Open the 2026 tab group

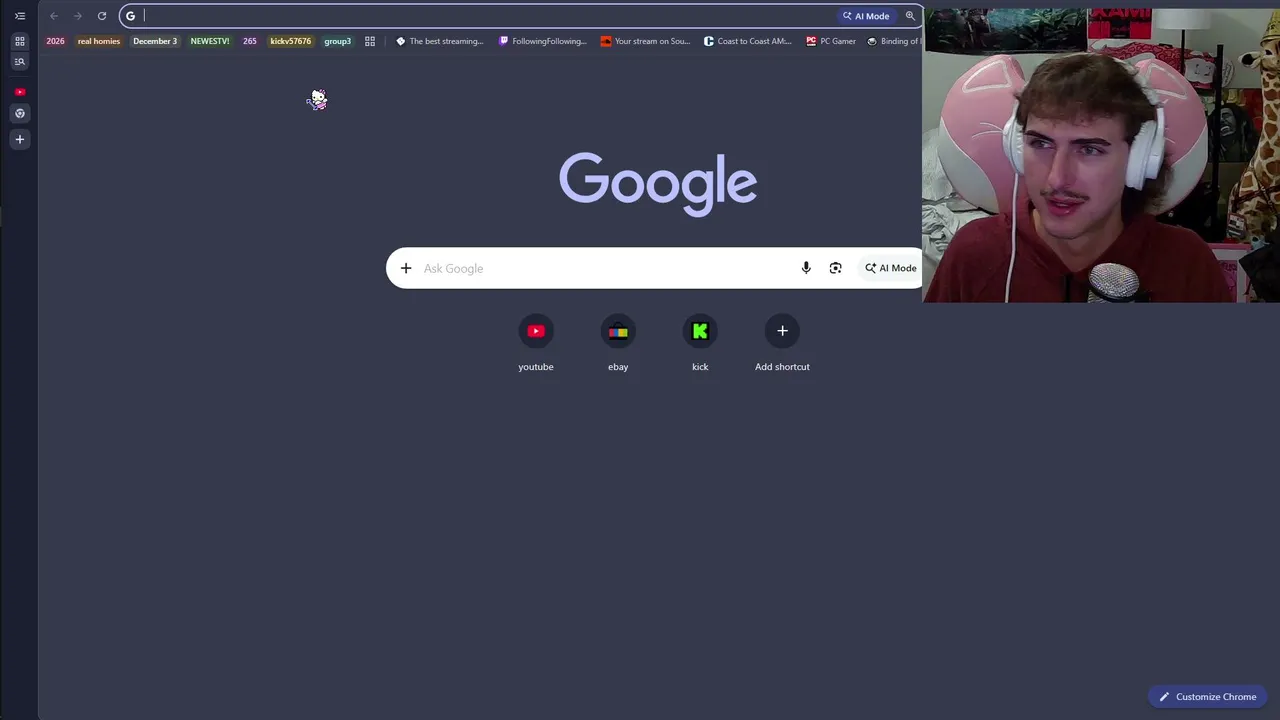click(x=55, y=41)
